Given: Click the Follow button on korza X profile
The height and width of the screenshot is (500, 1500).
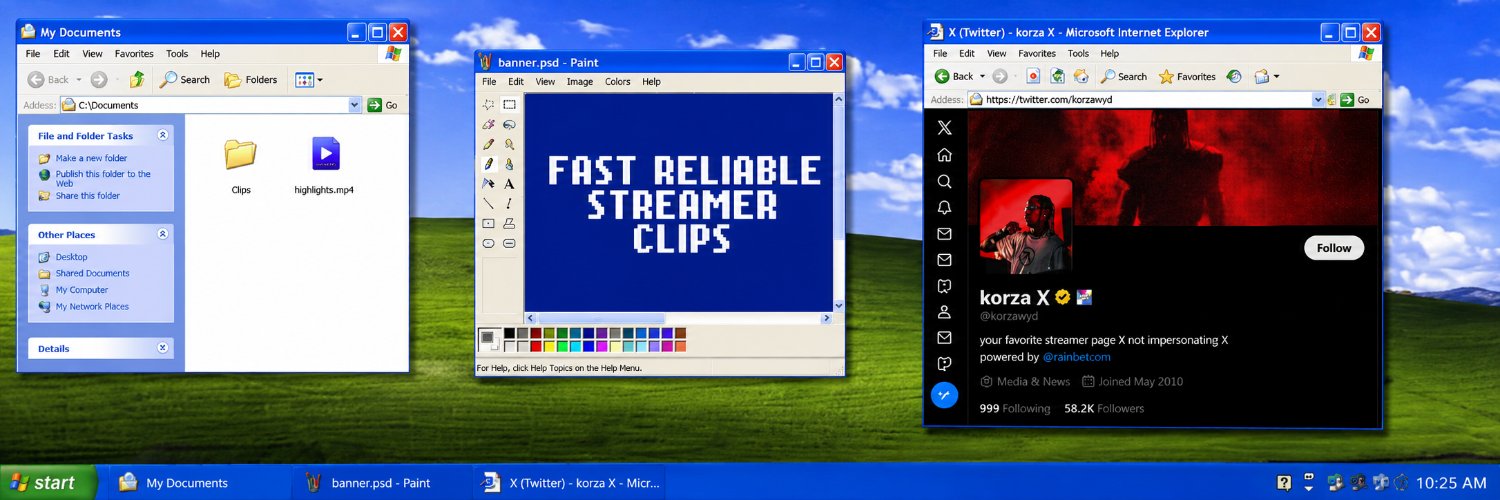Looking at the screenshot, I should pos(1334,248).
